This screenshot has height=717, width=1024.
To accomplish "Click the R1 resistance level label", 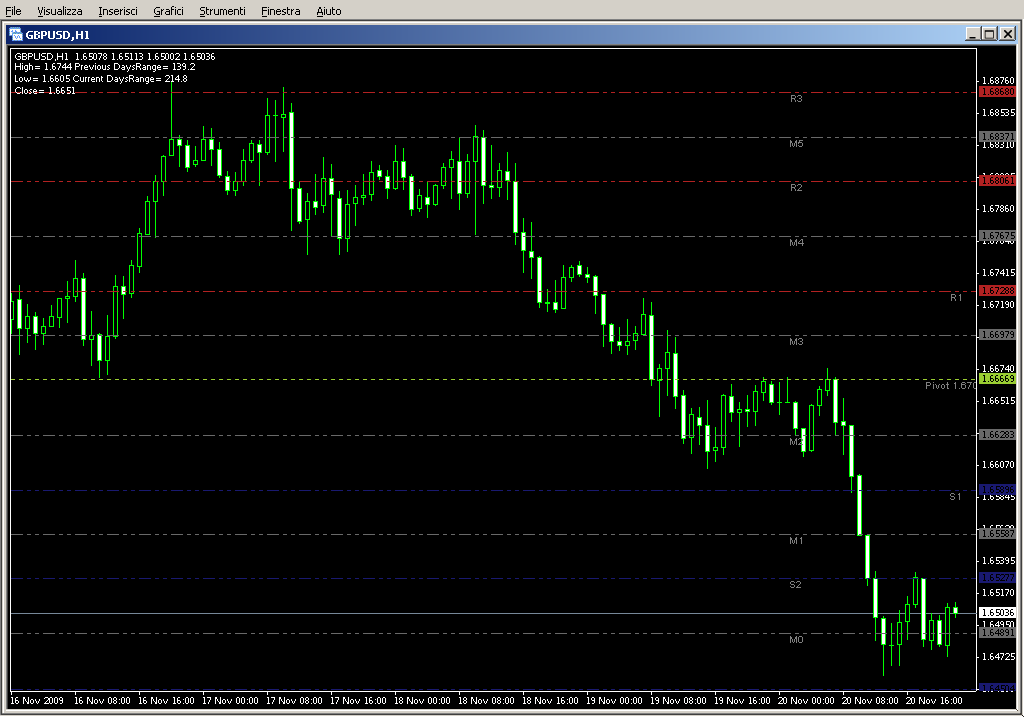I will tap(956, 297).
